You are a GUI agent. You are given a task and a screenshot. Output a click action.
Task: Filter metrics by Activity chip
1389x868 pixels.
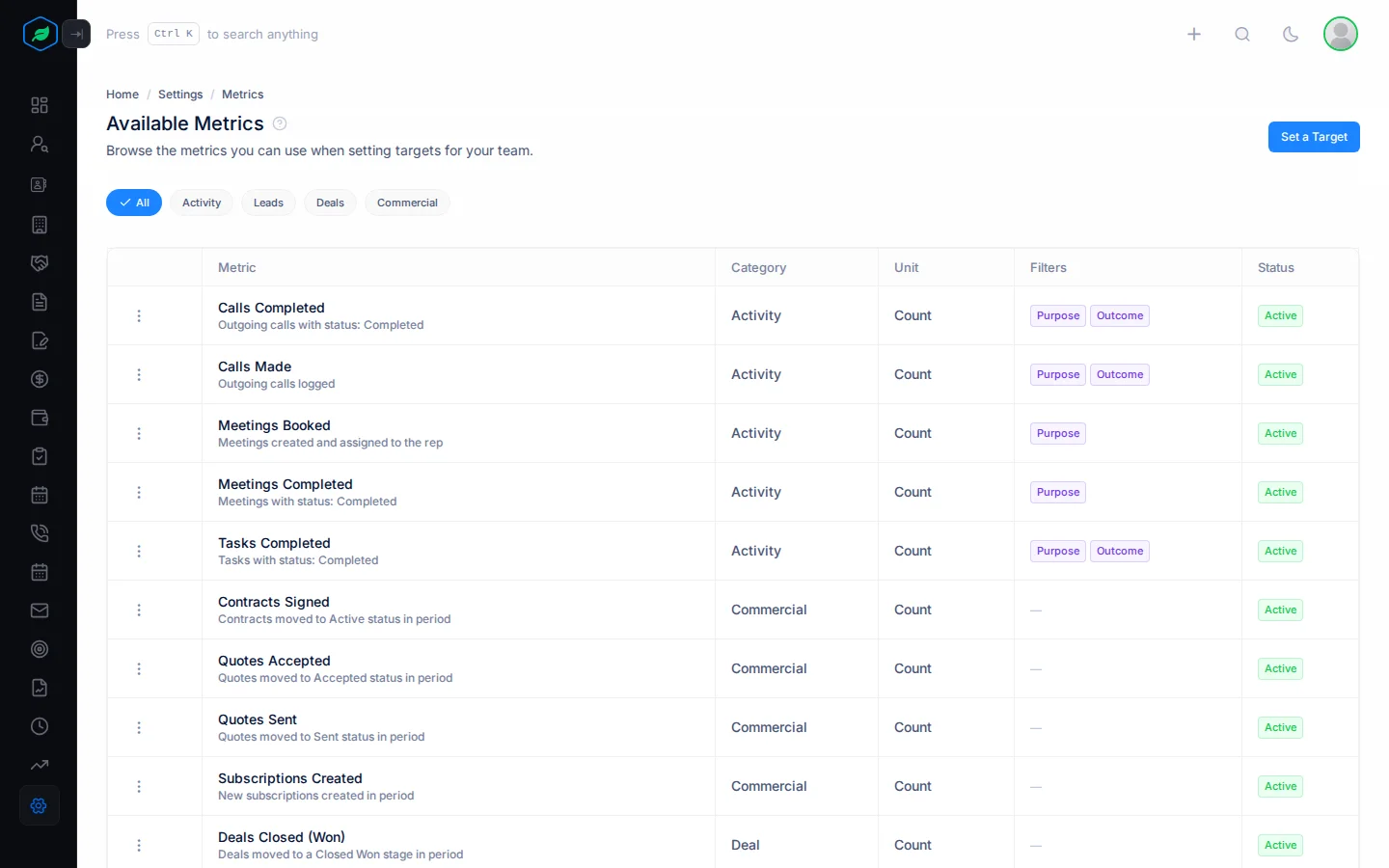pyautogui.click(x=202, y=203)
